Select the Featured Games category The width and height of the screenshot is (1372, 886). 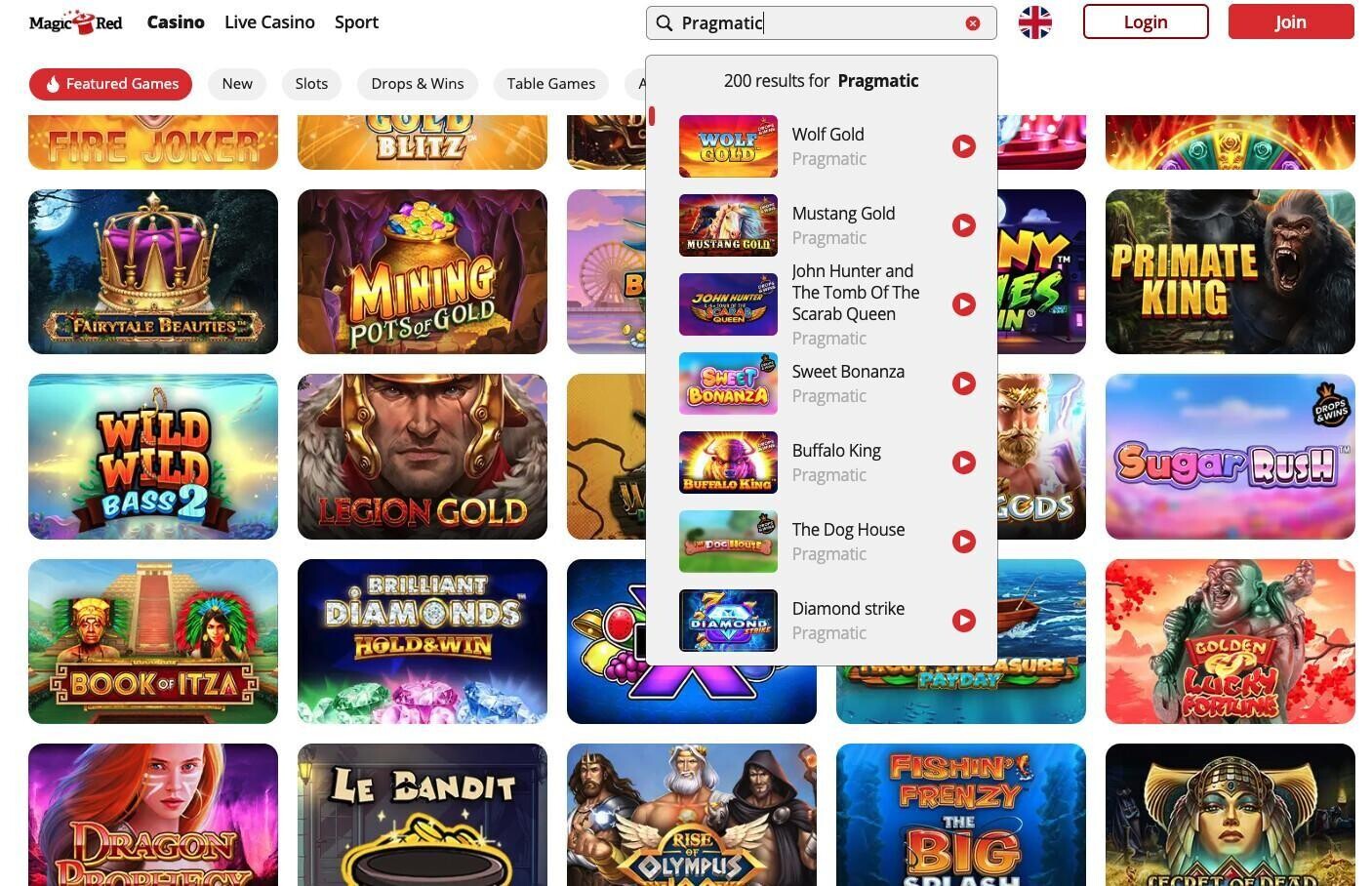[110, 84]
